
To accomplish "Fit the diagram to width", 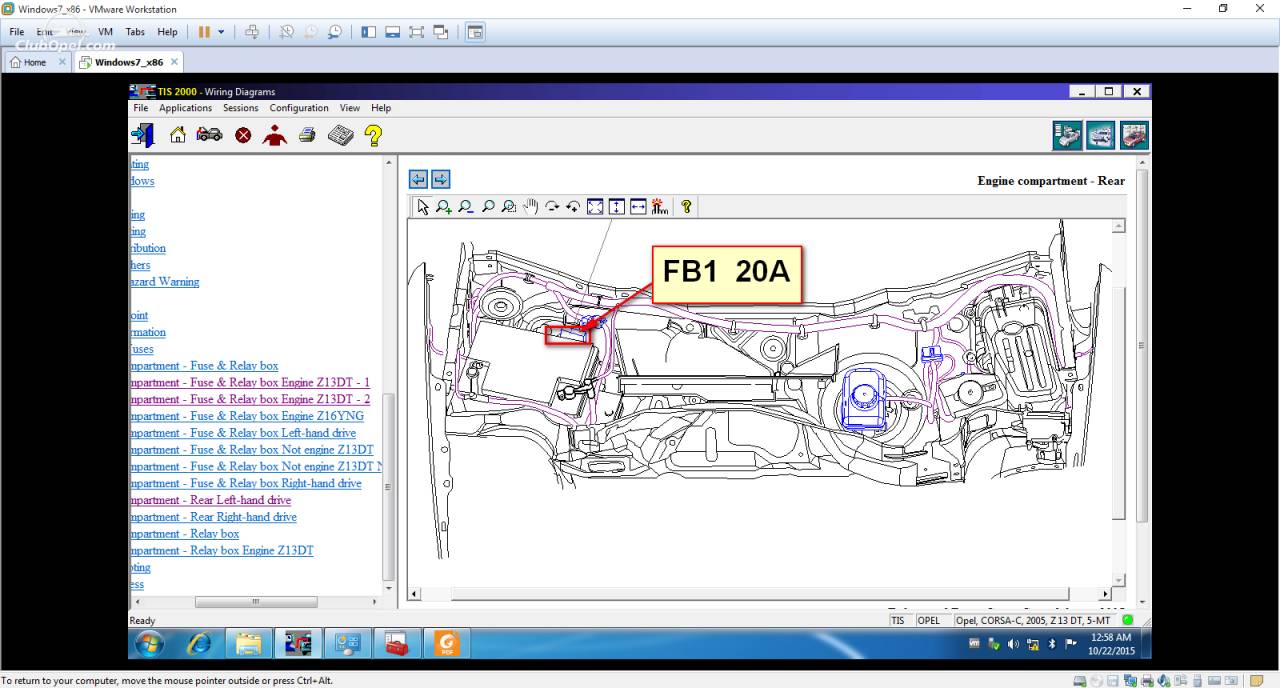I will [638, 207].
